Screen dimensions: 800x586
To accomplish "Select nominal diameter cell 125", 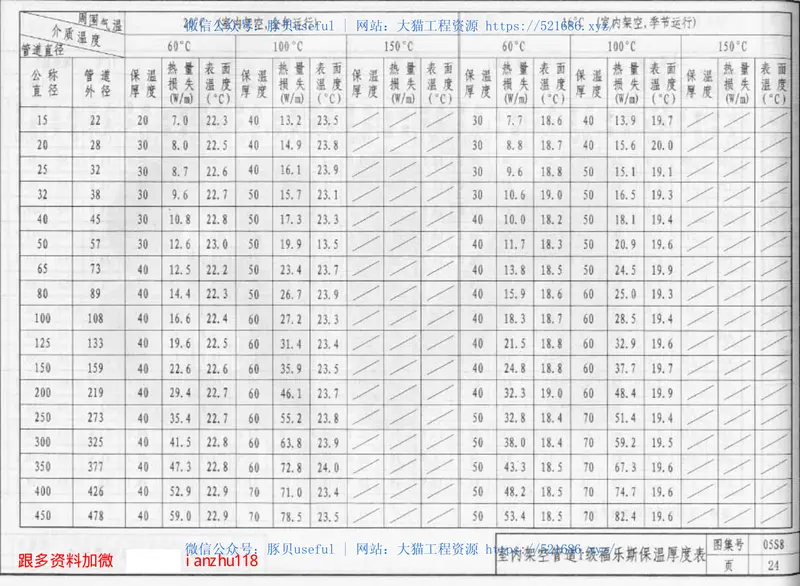I will [x=42, y=343].
